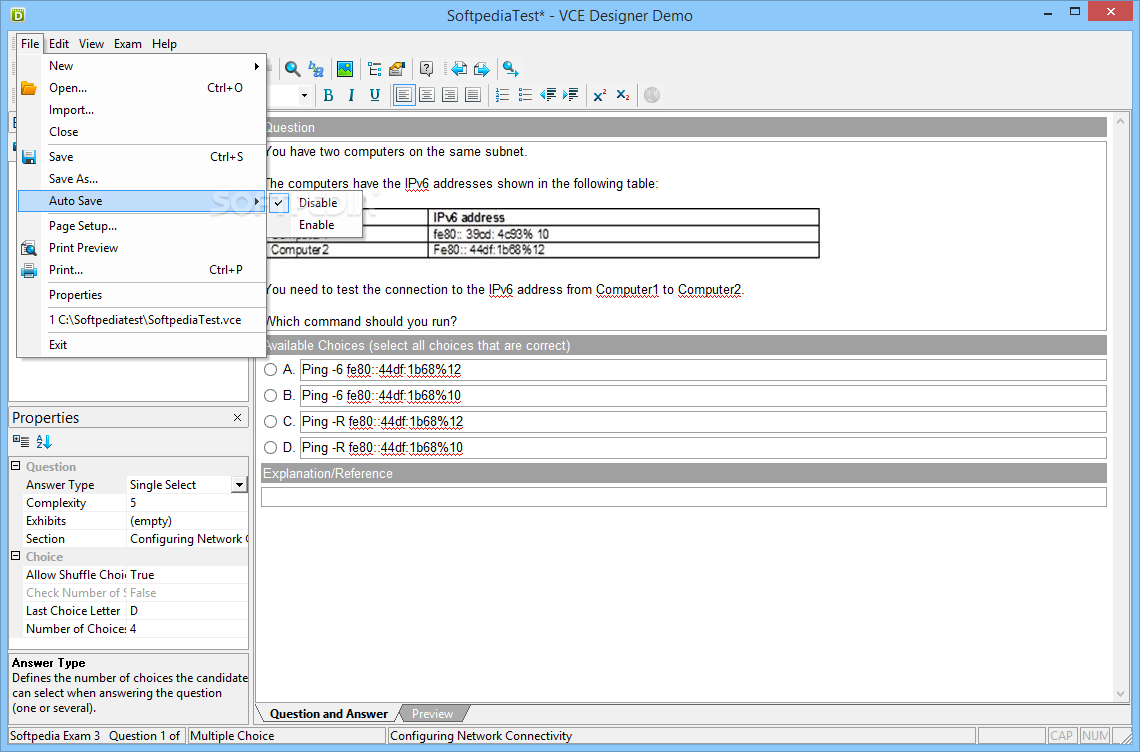Click Print... in the File menu
Viewport: 1140px width, 752px height.
(142, 270)
